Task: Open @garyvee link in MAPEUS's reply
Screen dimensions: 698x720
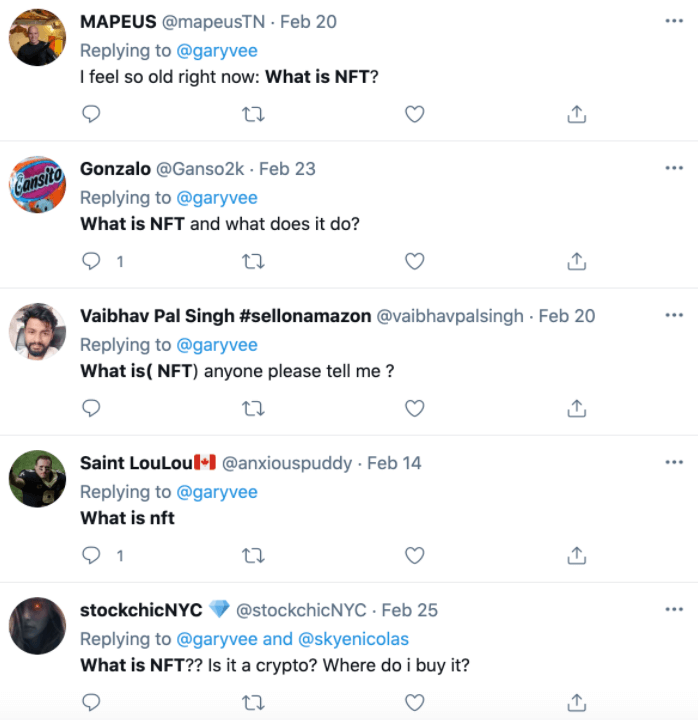Action: (x=217, y=51)
